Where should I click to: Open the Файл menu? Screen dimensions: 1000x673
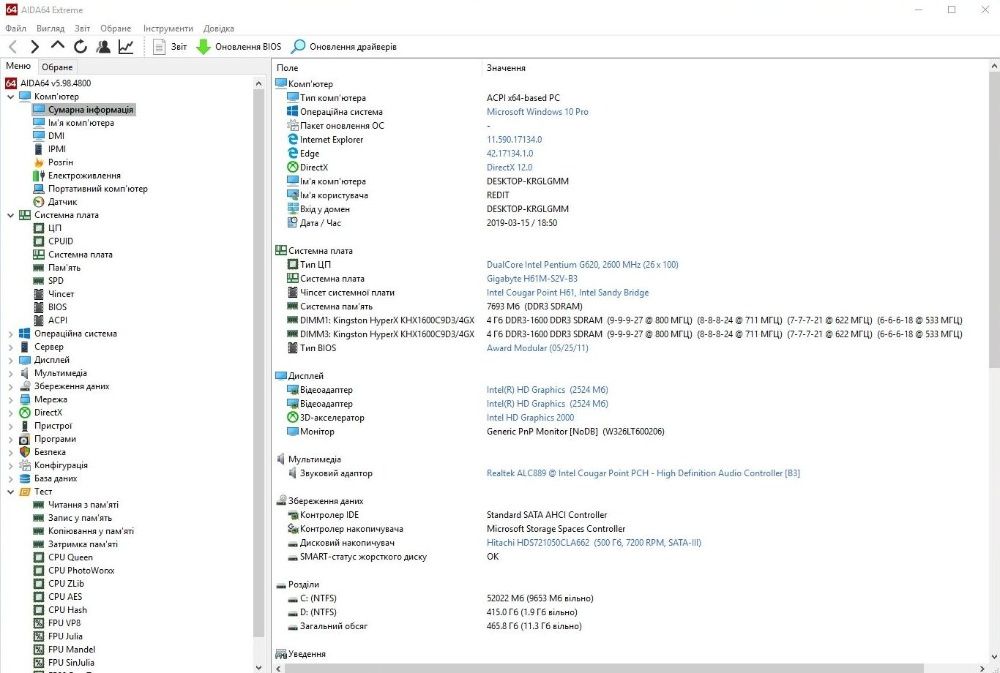tap(16, 28)
